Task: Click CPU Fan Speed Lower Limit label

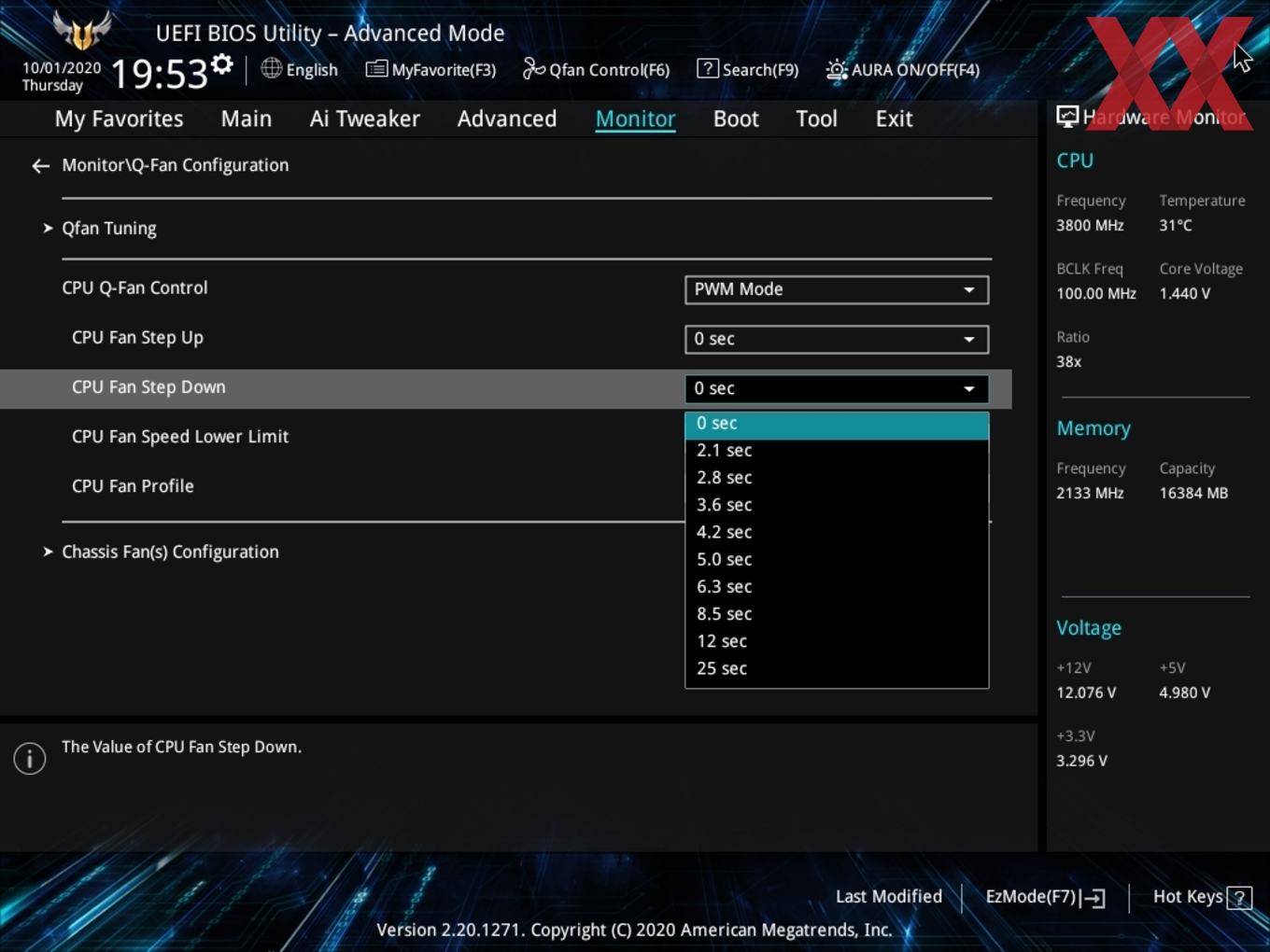Action: 180,437
